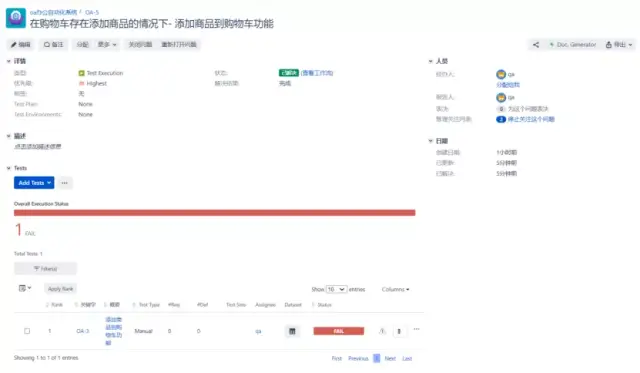Open the Columns dropdown
Image resolution: width=640 pixels, height=373 pixels.
[x=395, y=289]
